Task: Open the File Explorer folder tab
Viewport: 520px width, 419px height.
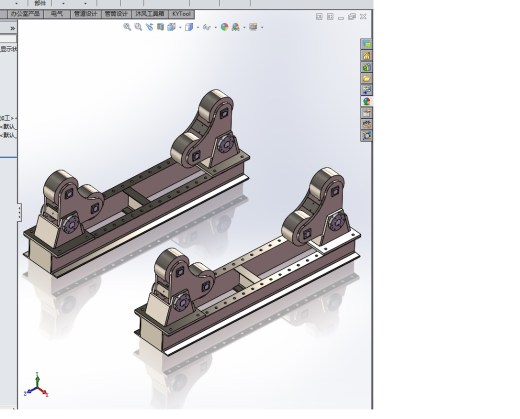Action: click(366, 78)
